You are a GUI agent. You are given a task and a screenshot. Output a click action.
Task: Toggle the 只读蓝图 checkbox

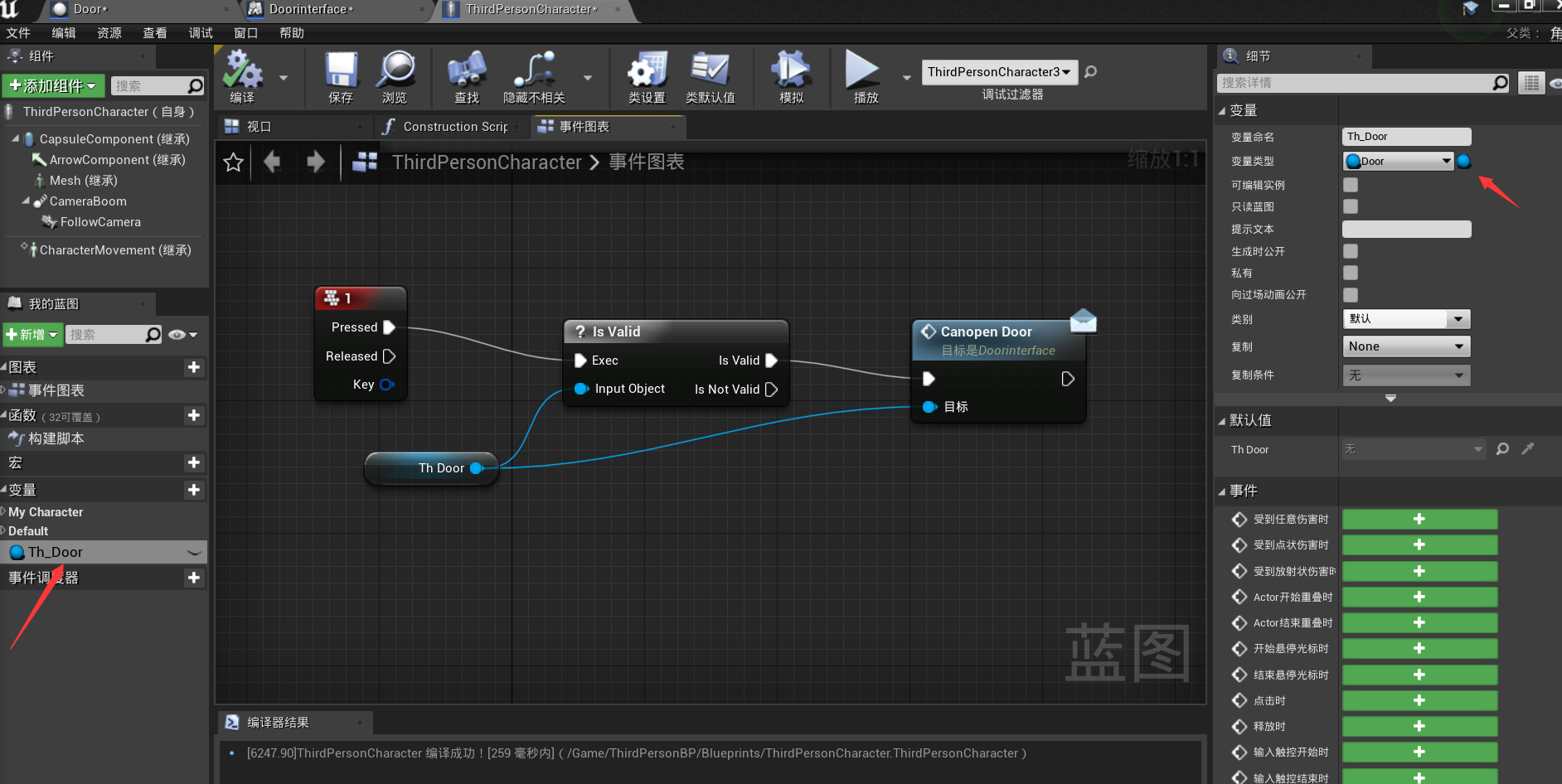coord(1351,206)
